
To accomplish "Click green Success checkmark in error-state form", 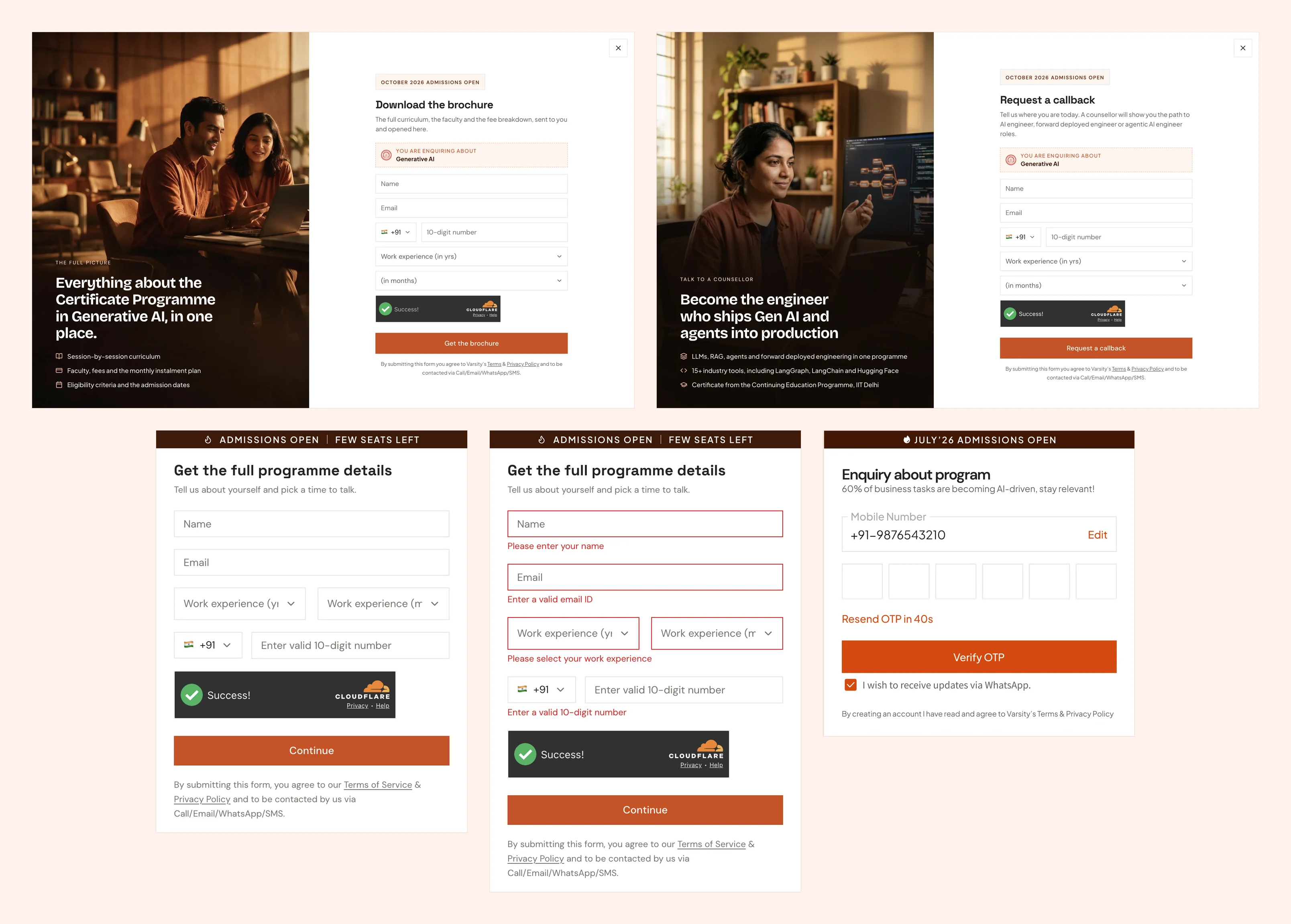I will point(525,754).
